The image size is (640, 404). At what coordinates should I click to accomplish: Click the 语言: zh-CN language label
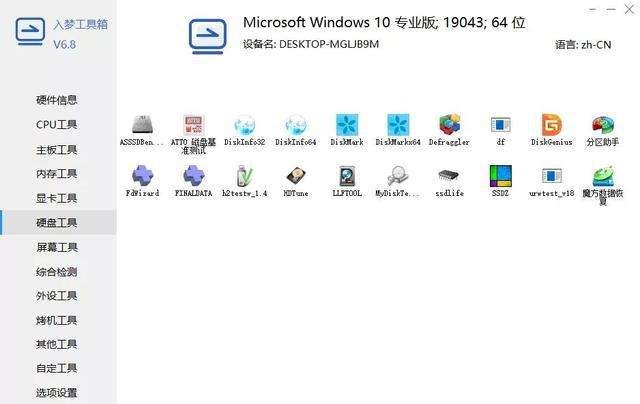[583, 44]
